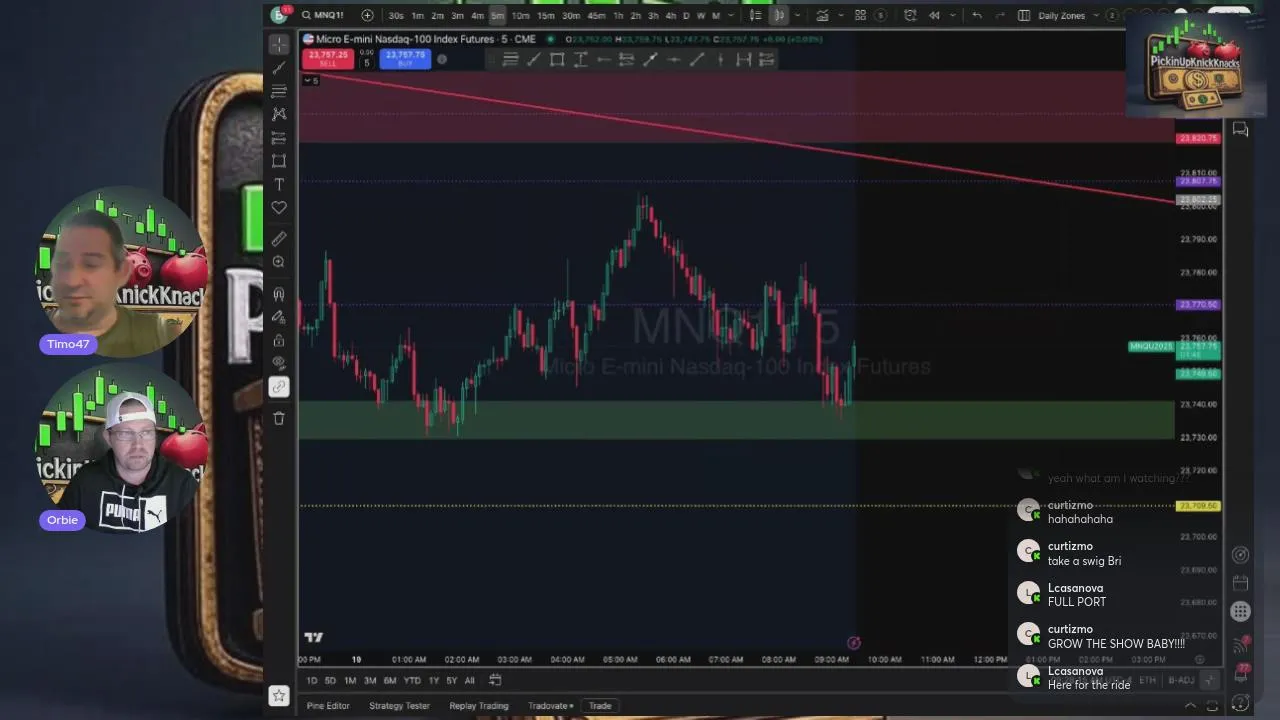Screen dimensions: 1280x720
Task: Select the 4h timeframe
Action: coord(670,15)
